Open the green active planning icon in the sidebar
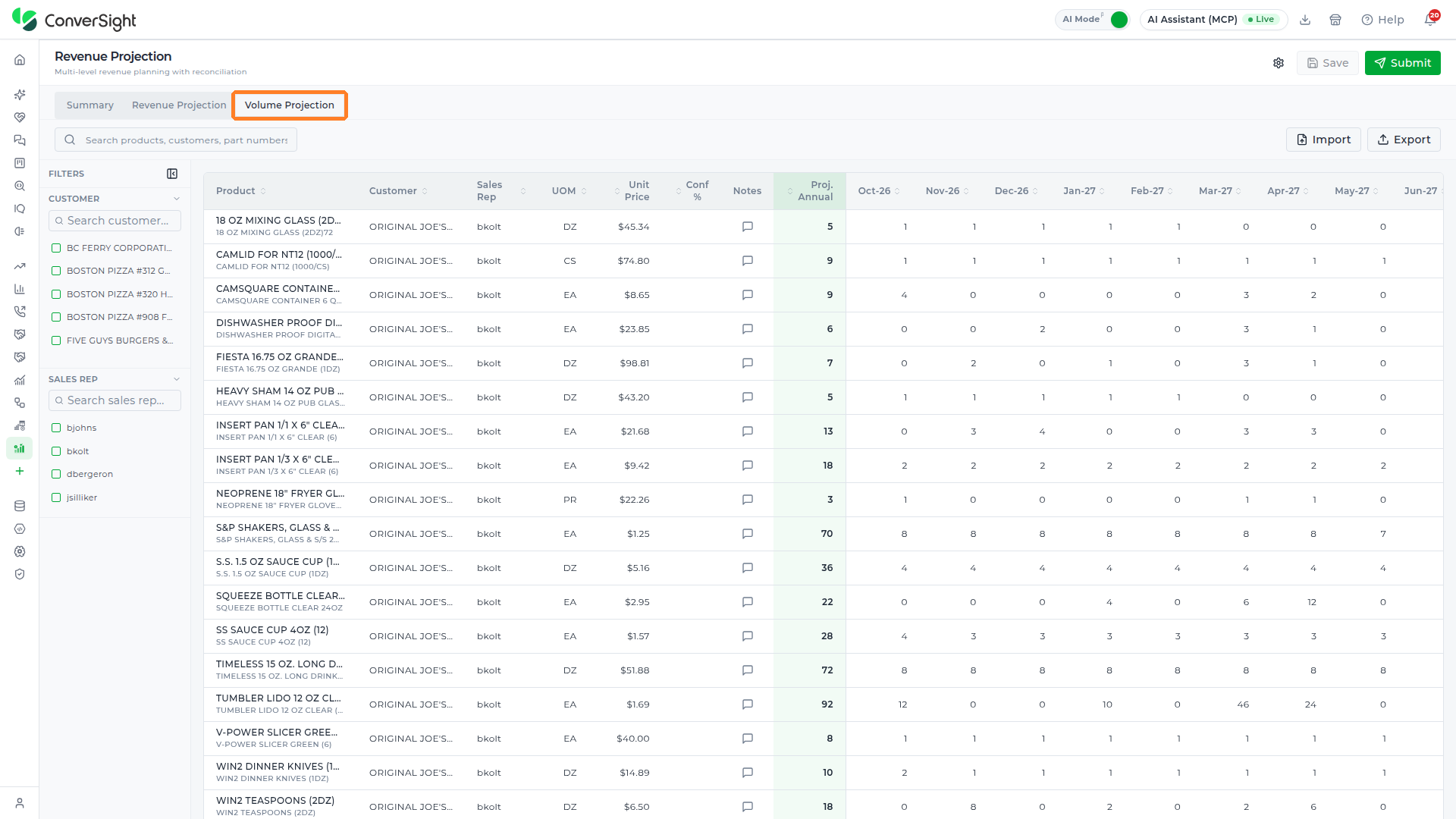 pos(20,448)
